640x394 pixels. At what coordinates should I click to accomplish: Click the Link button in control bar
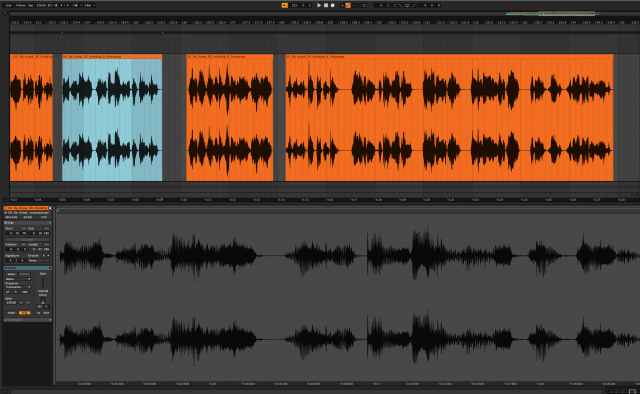click(x=8, y=5)
